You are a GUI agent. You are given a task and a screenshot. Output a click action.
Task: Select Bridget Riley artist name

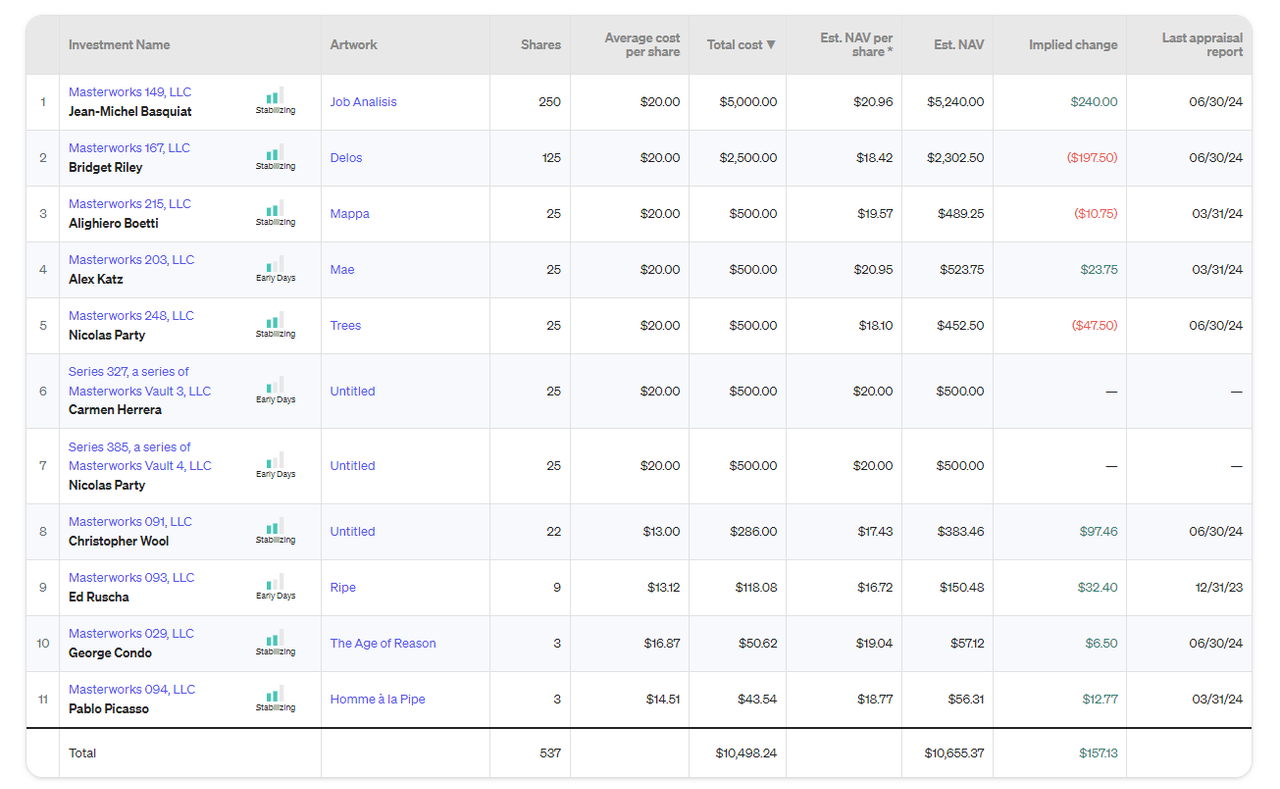click(x=106, y=168)
